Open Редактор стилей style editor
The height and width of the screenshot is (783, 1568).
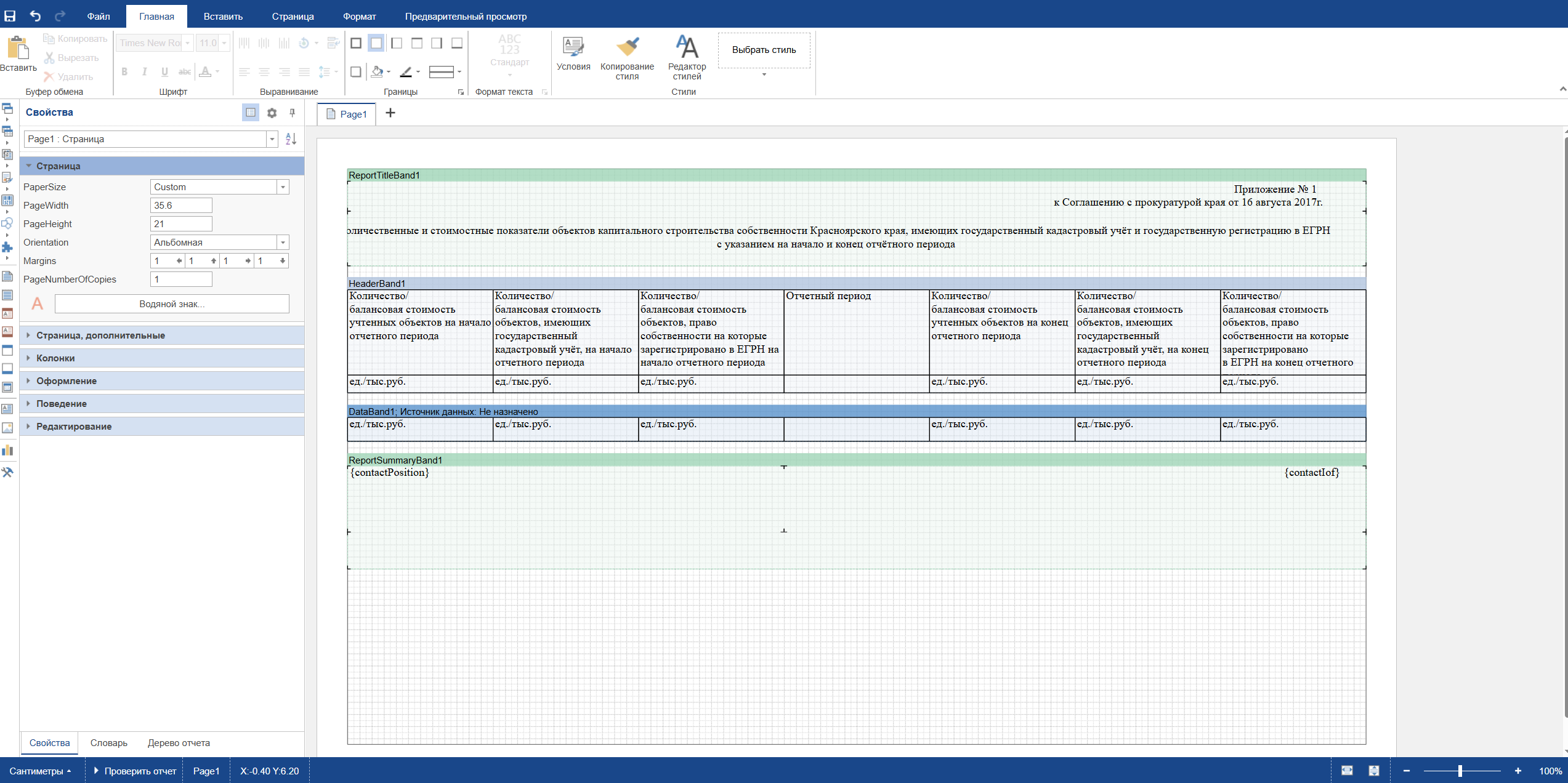687,58
